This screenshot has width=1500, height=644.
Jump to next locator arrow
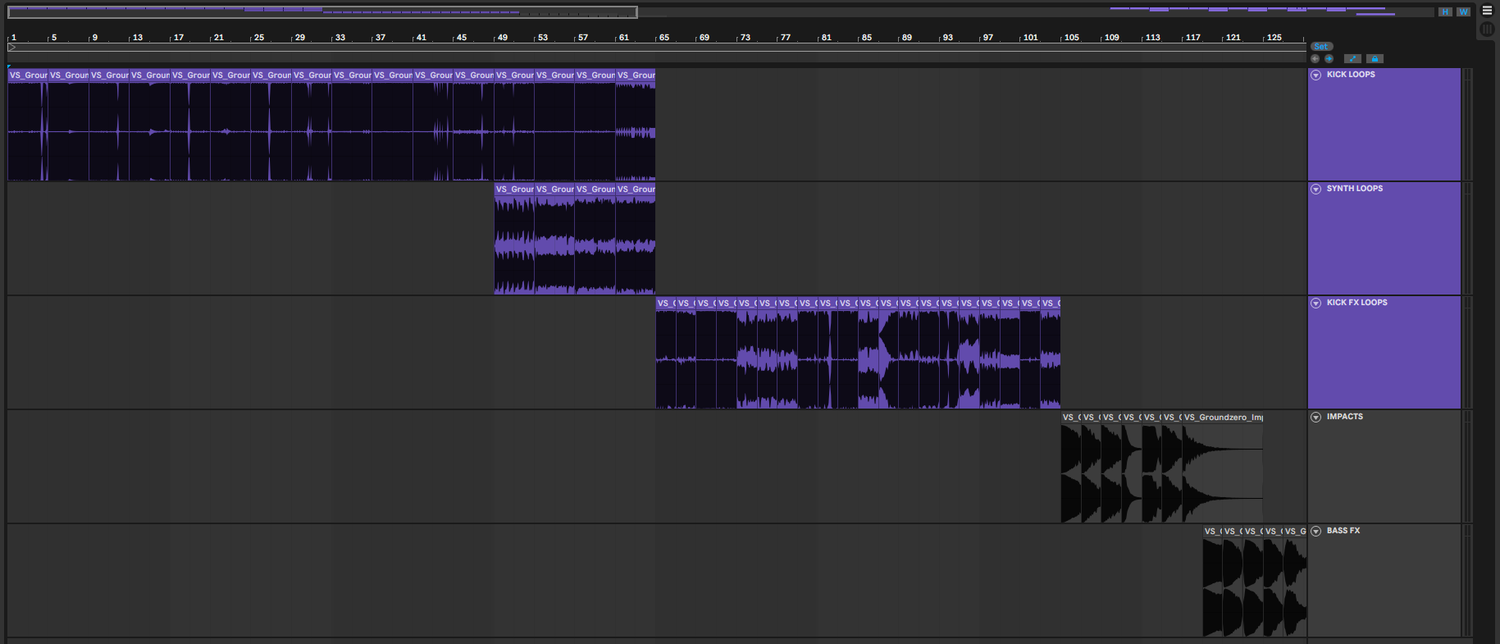1329,59
